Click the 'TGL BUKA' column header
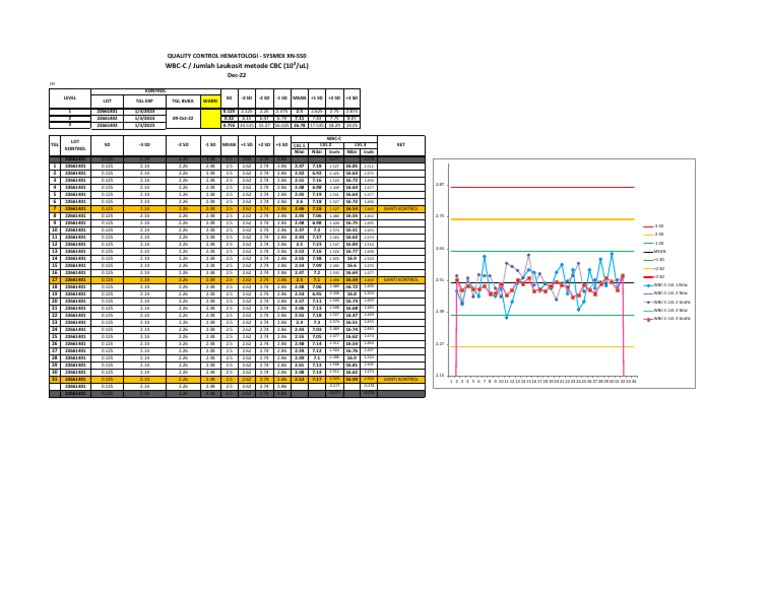The height and width of the screenshot is (593, 768). pyautogui.click(x=183, y=101)
